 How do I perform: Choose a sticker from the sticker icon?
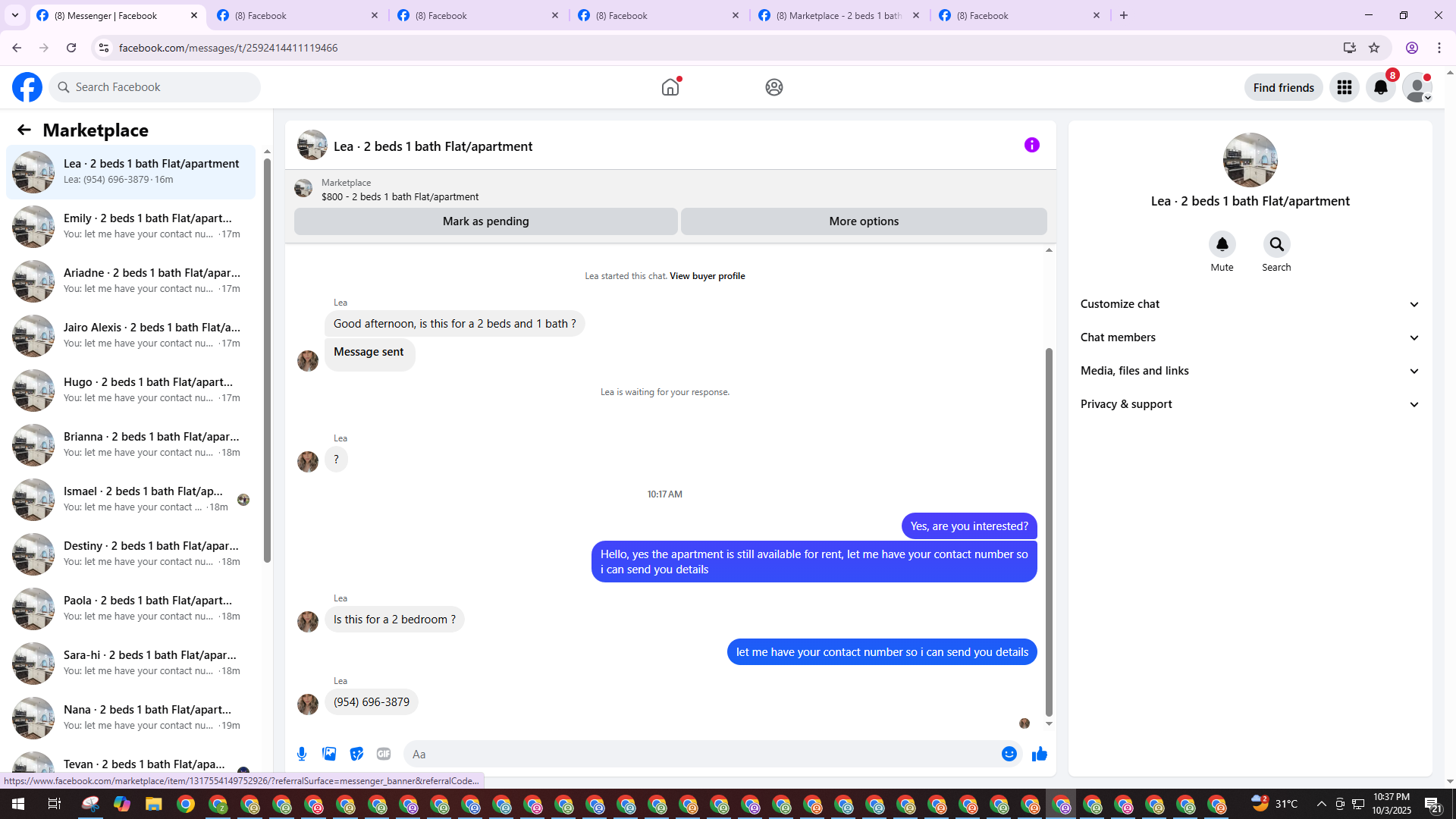pyautogui.click(x=356, y=754)
